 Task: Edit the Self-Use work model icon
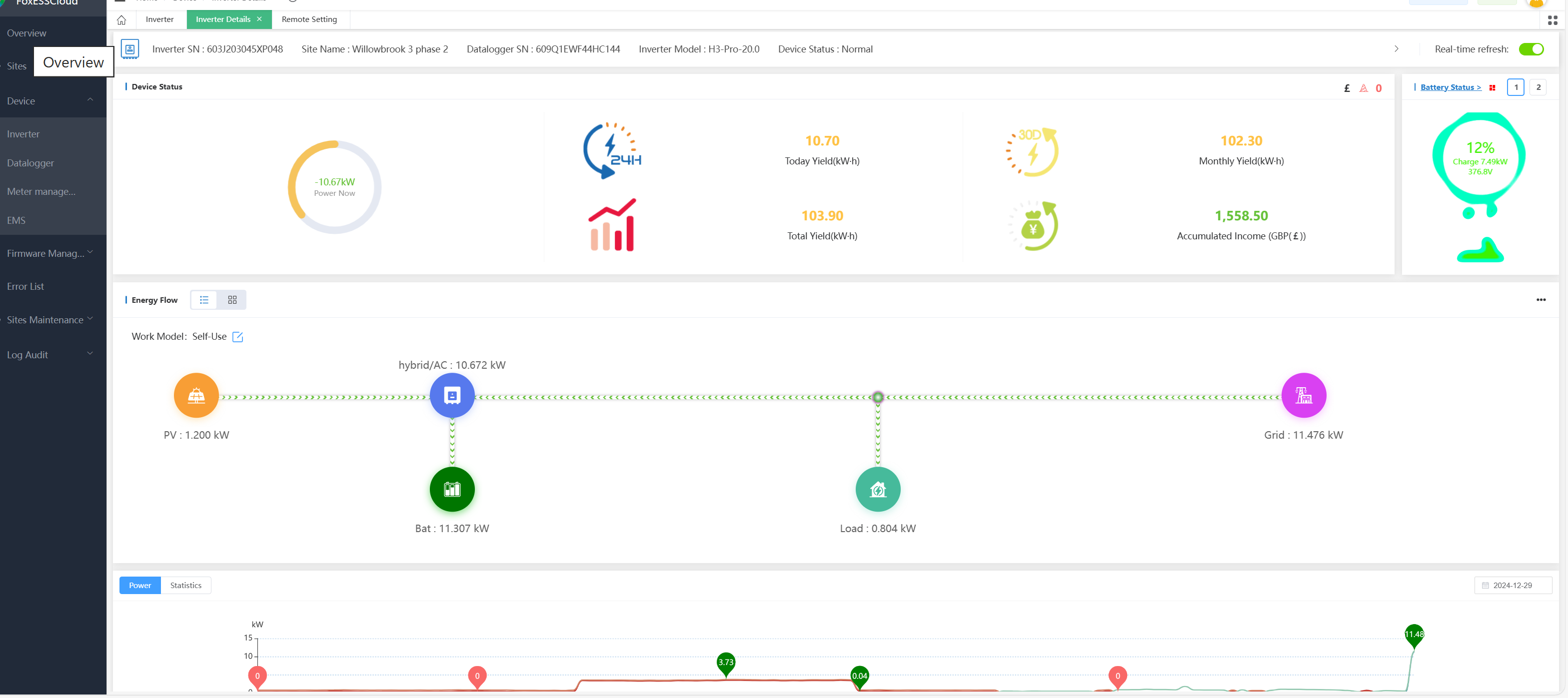pos(238,337)
